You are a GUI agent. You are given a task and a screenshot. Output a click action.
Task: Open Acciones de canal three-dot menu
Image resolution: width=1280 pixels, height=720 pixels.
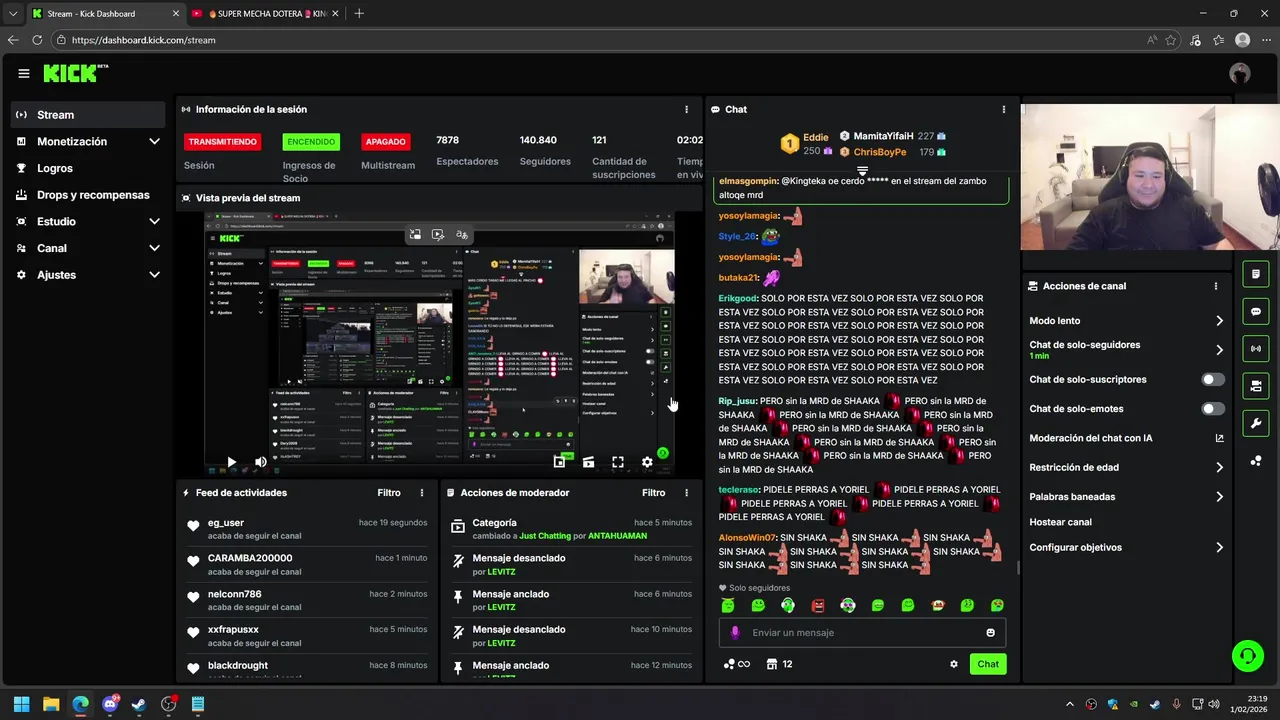click(1216, 286)
